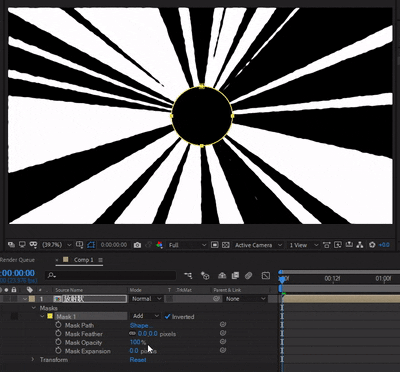Viewport: 400px width, 372px height.
Task: Open the parent None dropdown
Action: coord(245,299)
